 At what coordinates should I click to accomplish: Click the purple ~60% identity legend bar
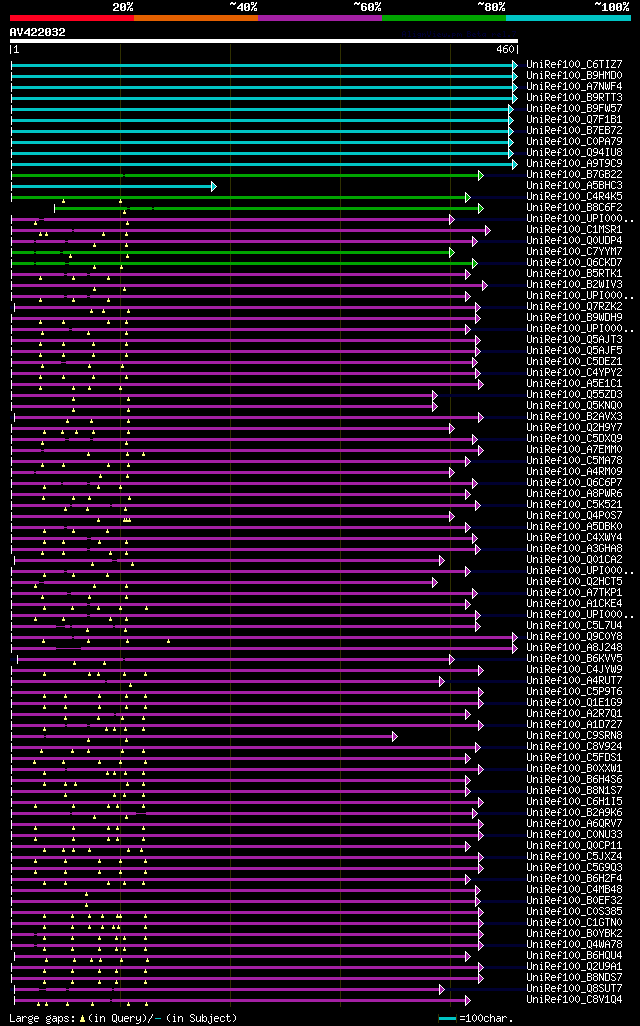(x=320, y=18)
